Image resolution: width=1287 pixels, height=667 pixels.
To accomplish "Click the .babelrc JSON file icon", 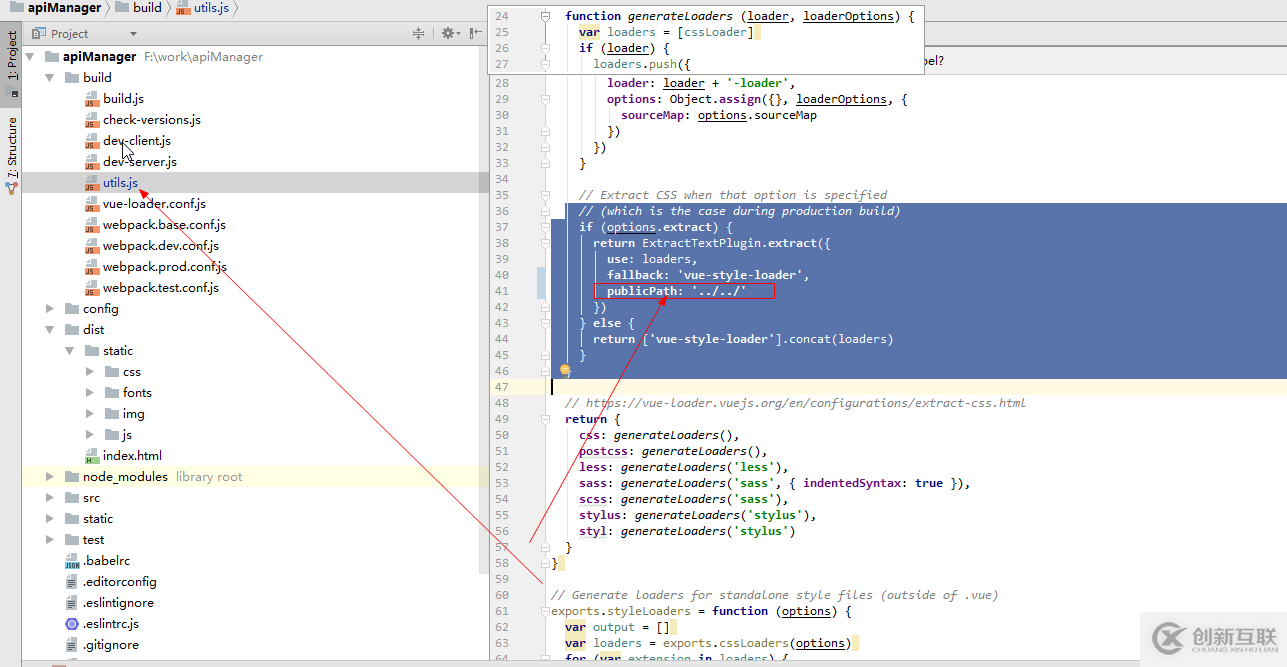I will pos(71,561).
